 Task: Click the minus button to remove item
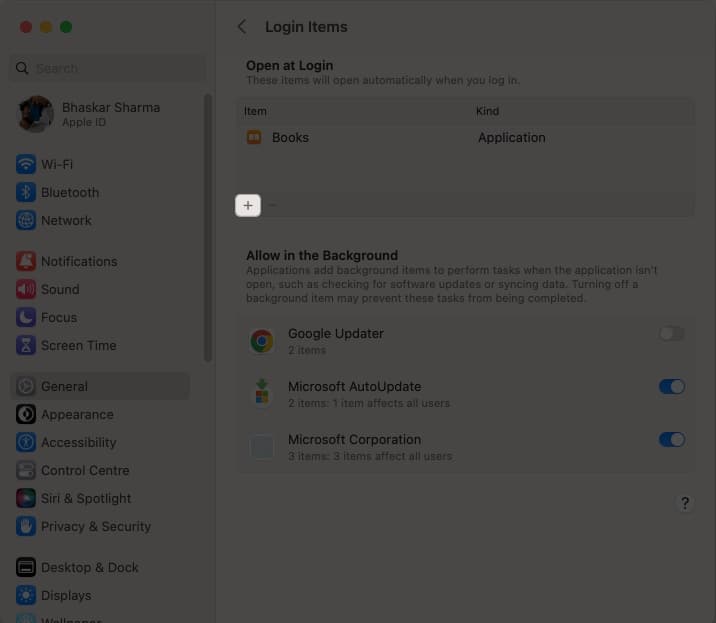tap(273, 206)
